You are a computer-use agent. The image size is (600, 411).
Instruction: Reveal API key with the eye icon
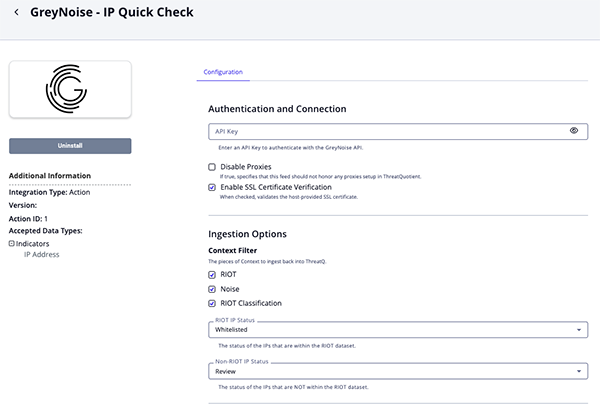[574, 131]
